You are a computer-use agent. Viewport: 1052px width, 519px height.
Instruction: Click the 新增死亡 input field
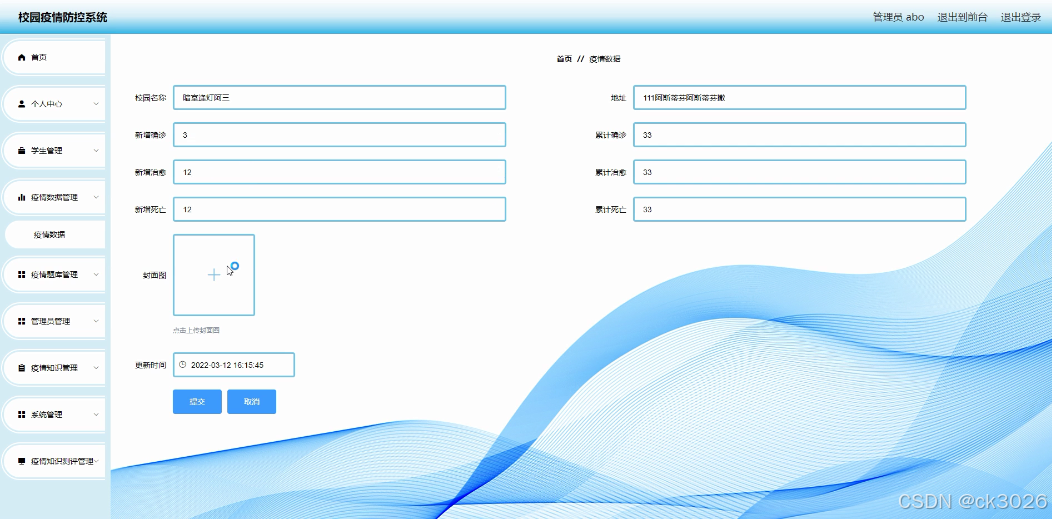339,209
